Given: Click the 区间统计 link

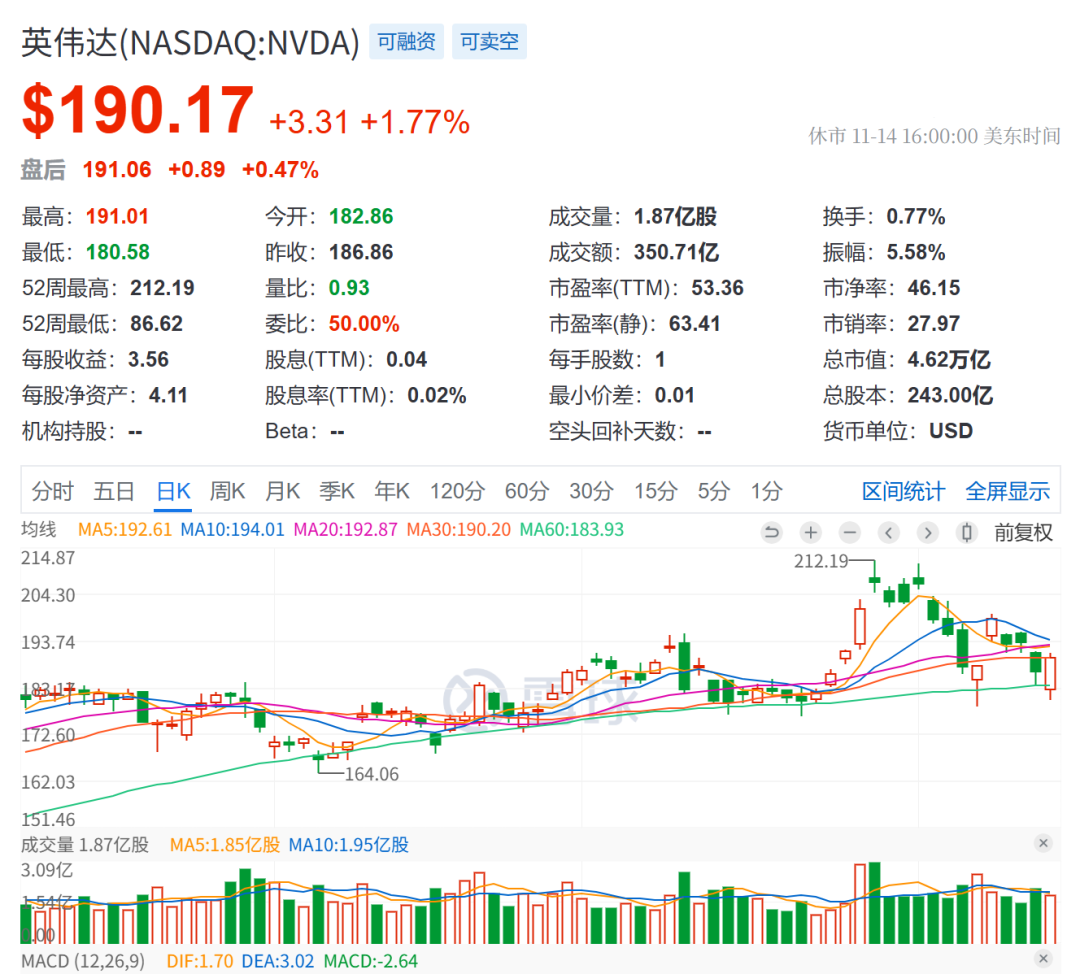Looking at the screenshot, I should tap(903, 491).
